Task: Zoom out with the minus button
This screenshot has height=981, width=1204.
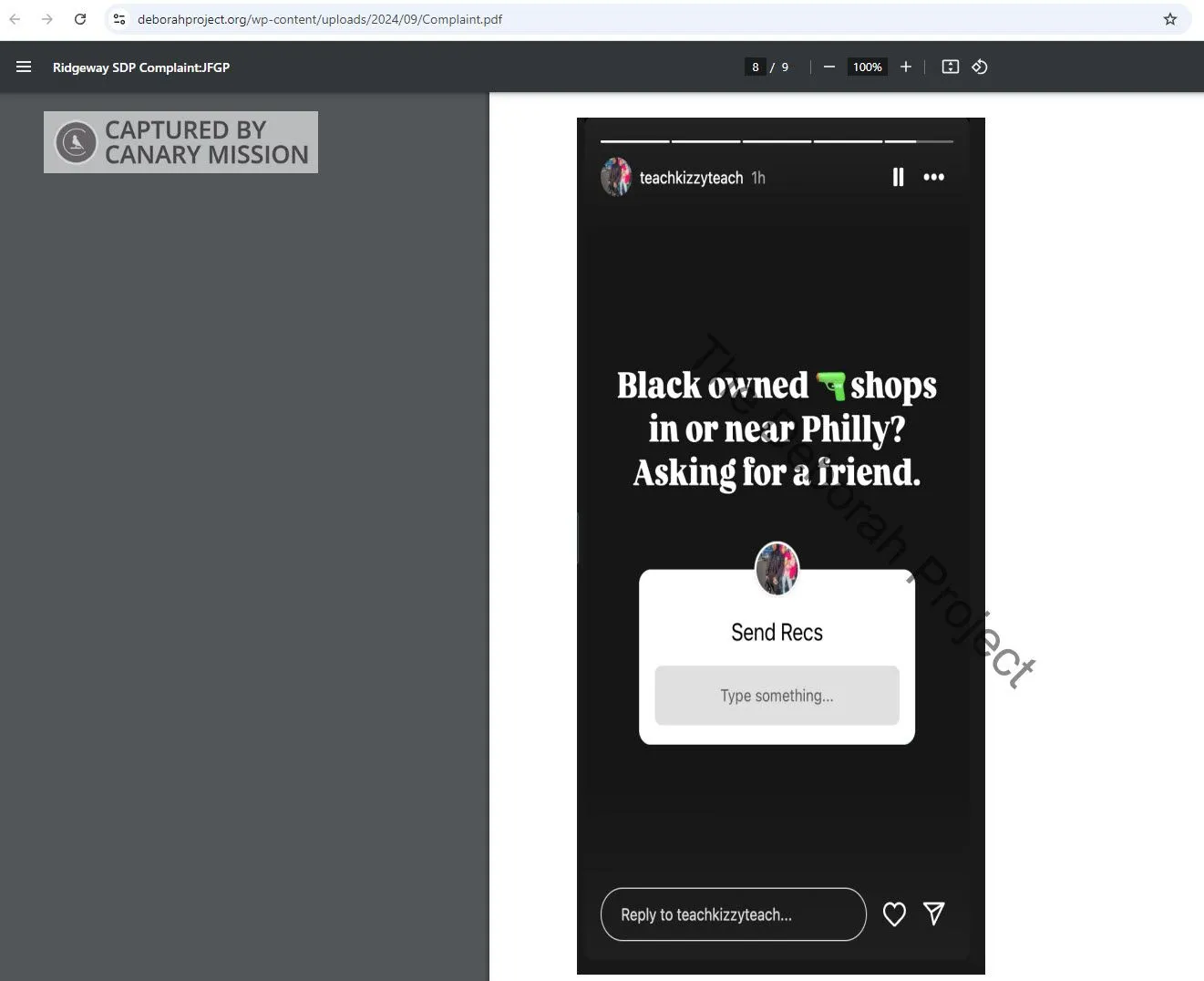Action: point(828,67)
